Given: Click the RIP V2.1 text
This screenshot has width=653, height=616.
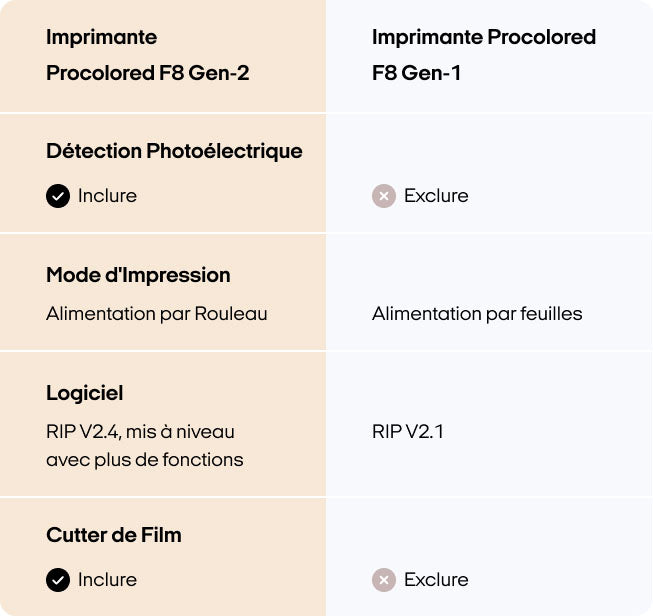Looking at the screenshot, I should [407, 432].
